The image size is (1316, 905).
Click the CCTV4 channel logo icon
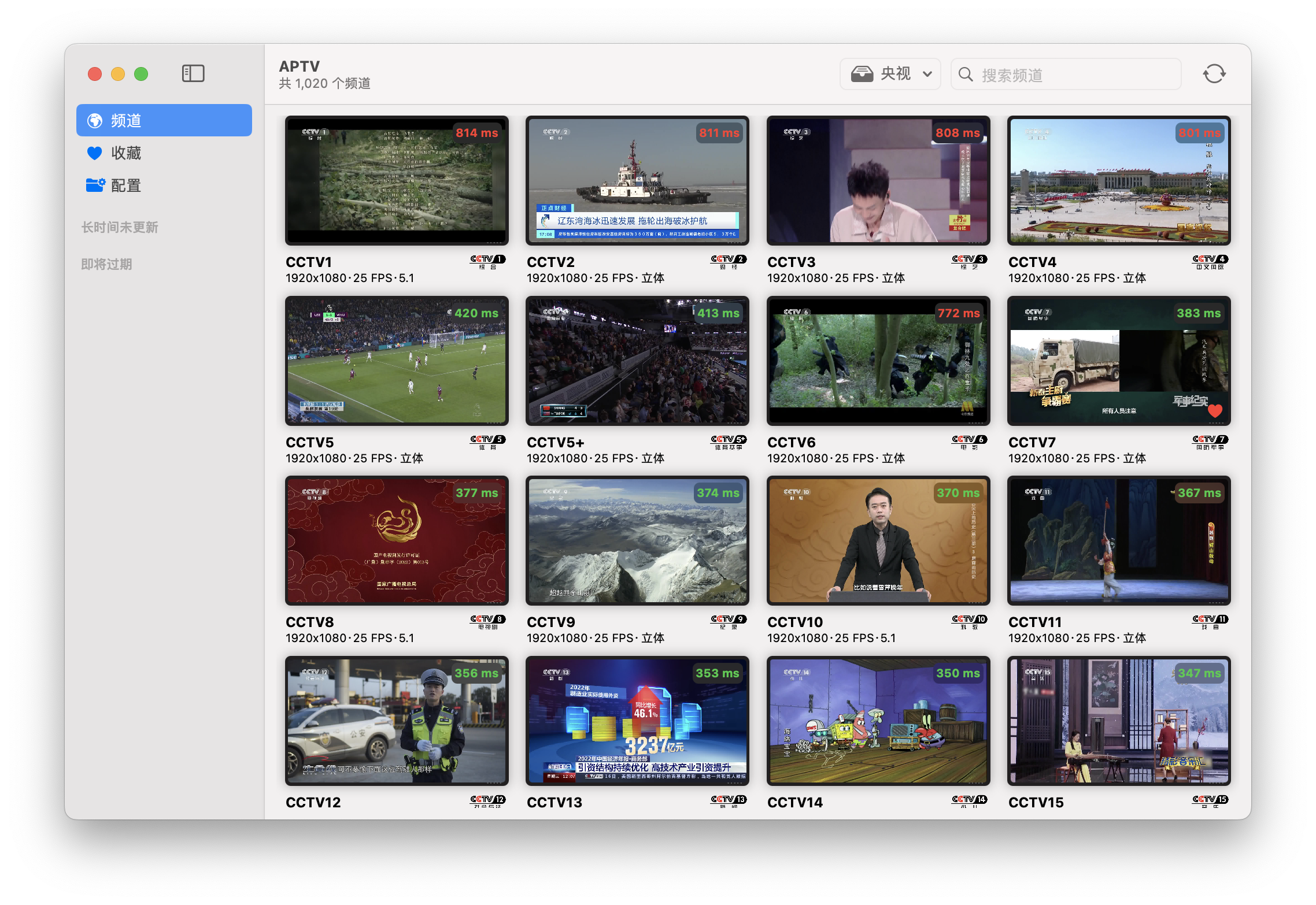[1210, 262]
